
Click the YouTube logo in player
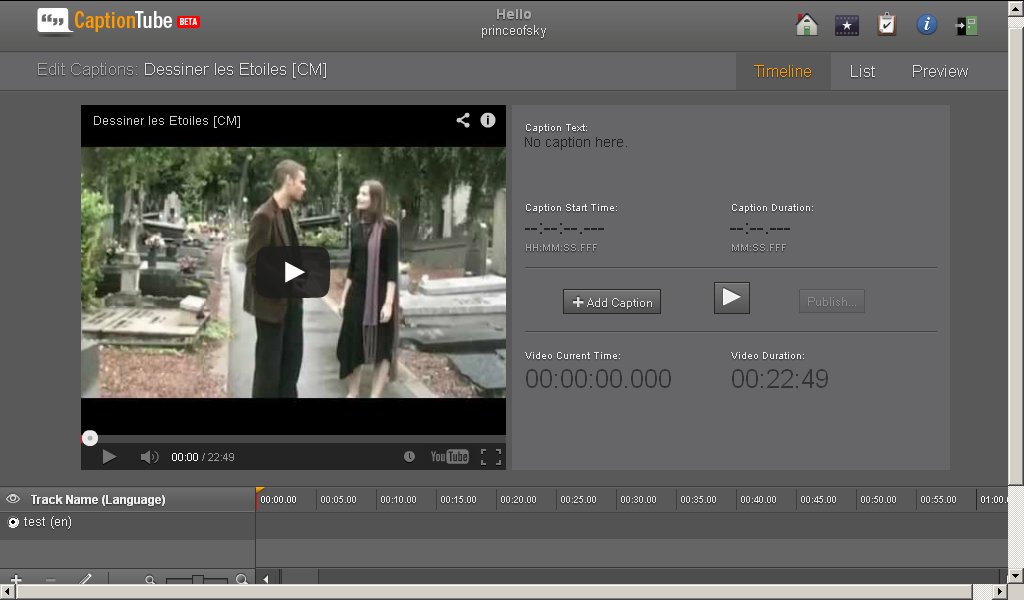449,457
